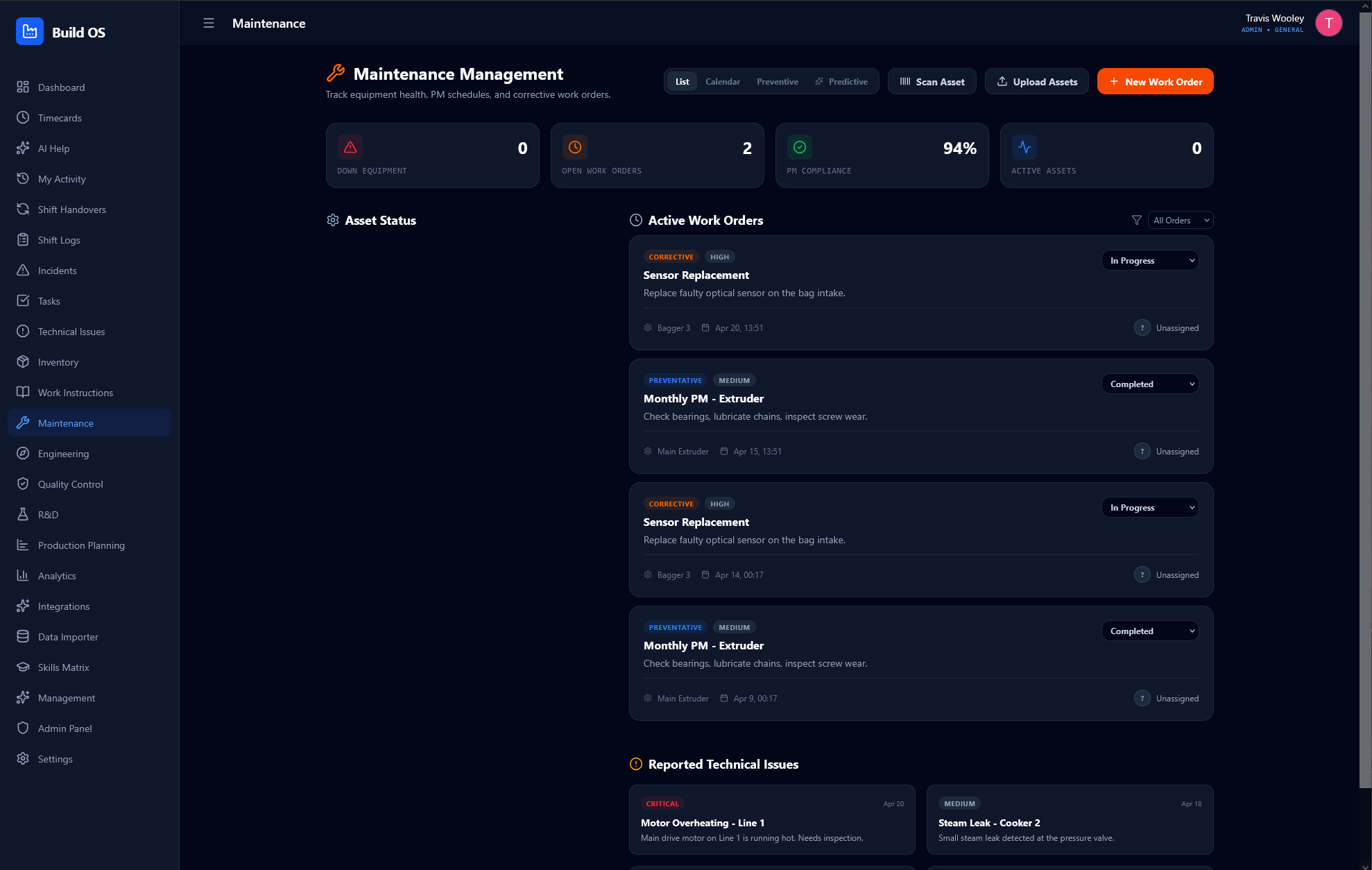Open the PM Compliance 94% card
1372x870 pixels.
pyautogui.click(x=882, y=155)
